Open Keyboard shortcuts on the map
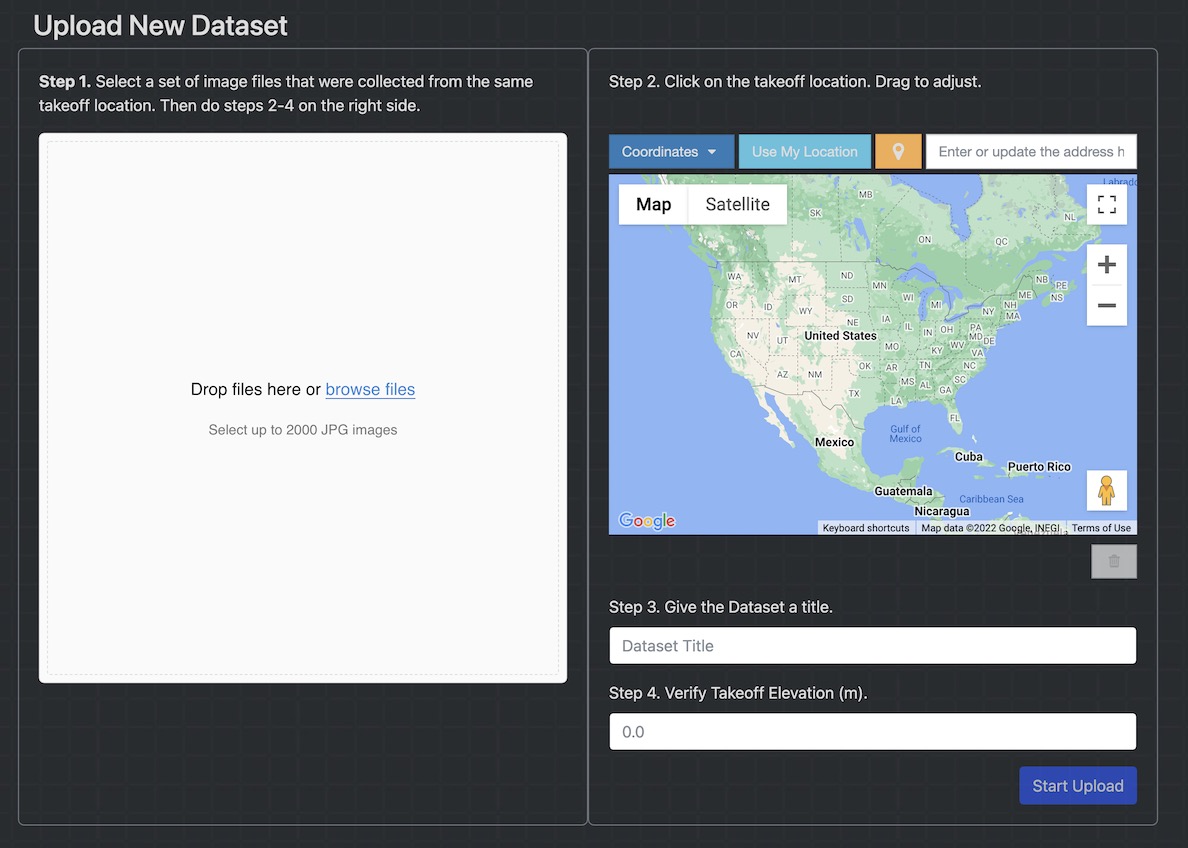The width and height of the screenshot is (1188, 848). pos(866,528)
